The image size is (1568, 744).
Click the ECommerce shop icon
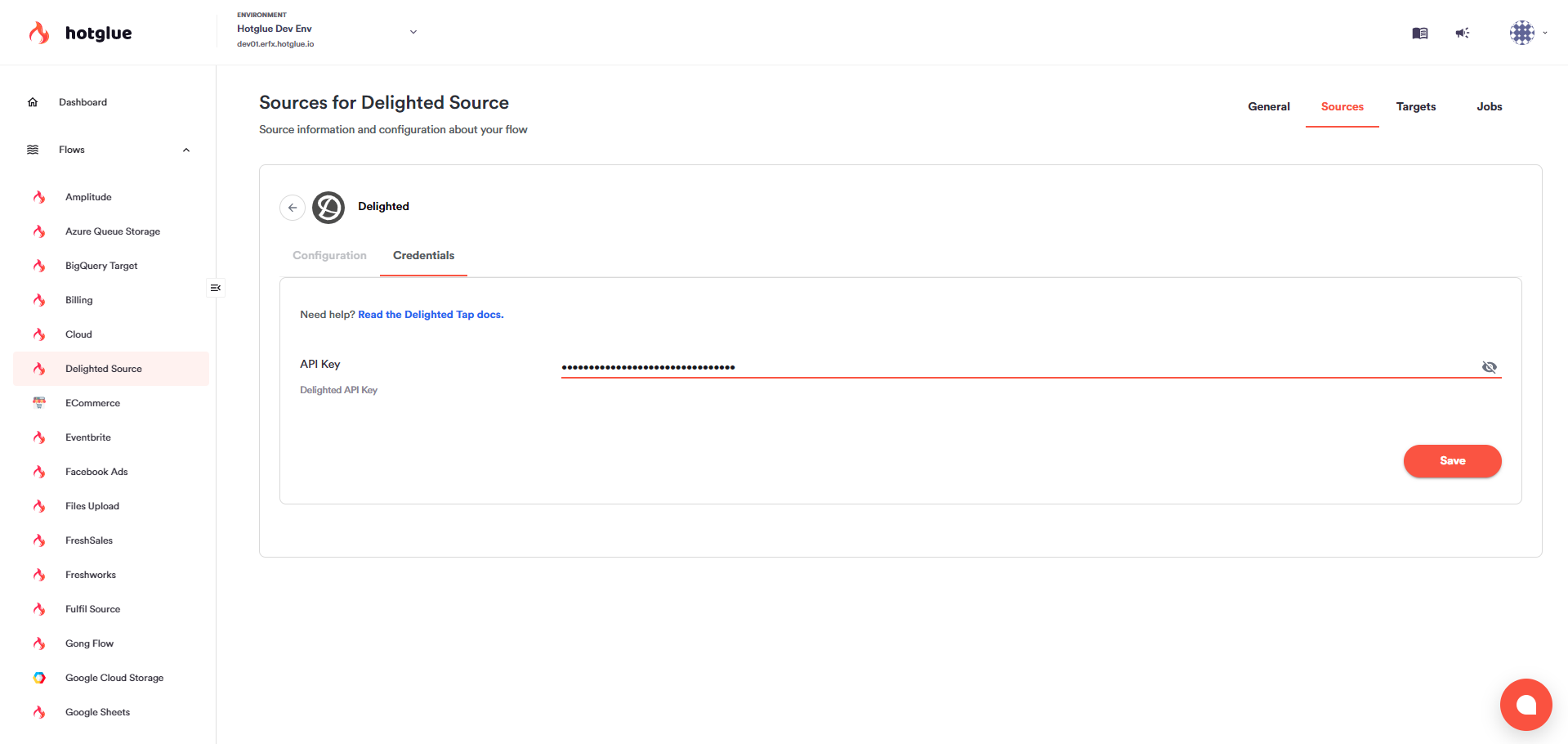39,403
